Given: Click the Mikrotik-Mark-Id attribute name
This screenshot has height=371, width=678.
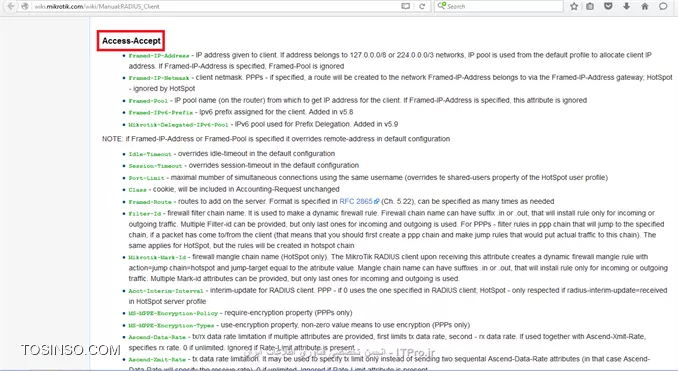Looking at the screenshot, I should [x=157, y=257].
